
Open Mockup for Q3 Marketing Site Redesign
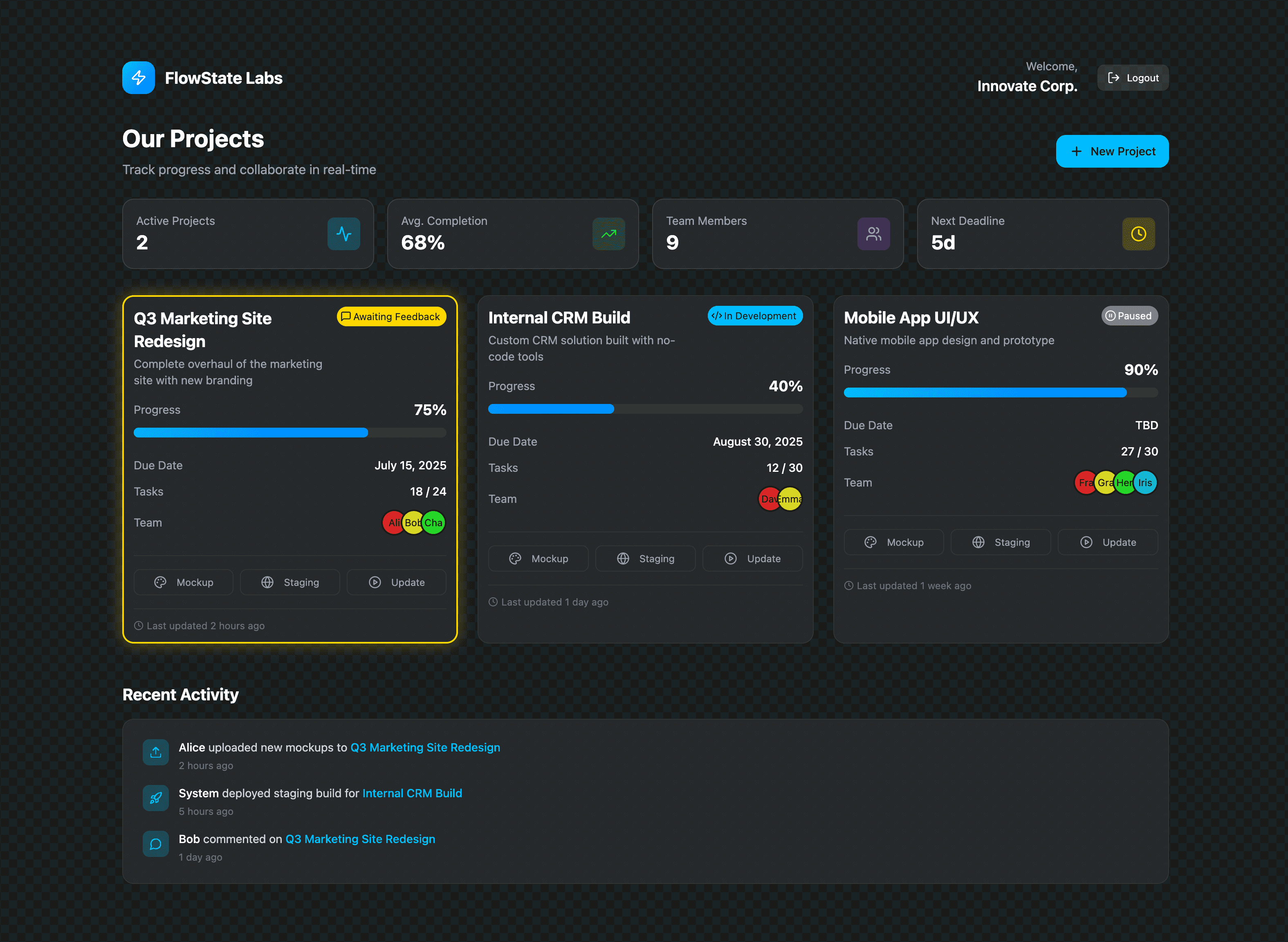183,582
